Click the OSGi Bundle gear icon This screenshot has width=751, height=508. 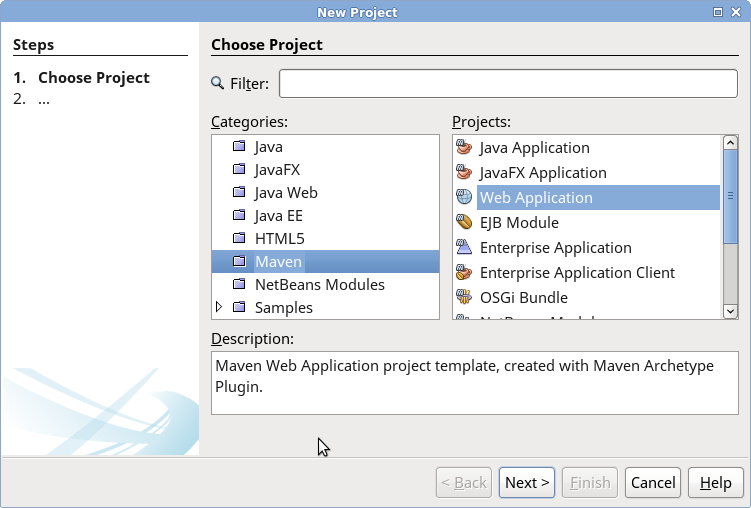point(464,298)
